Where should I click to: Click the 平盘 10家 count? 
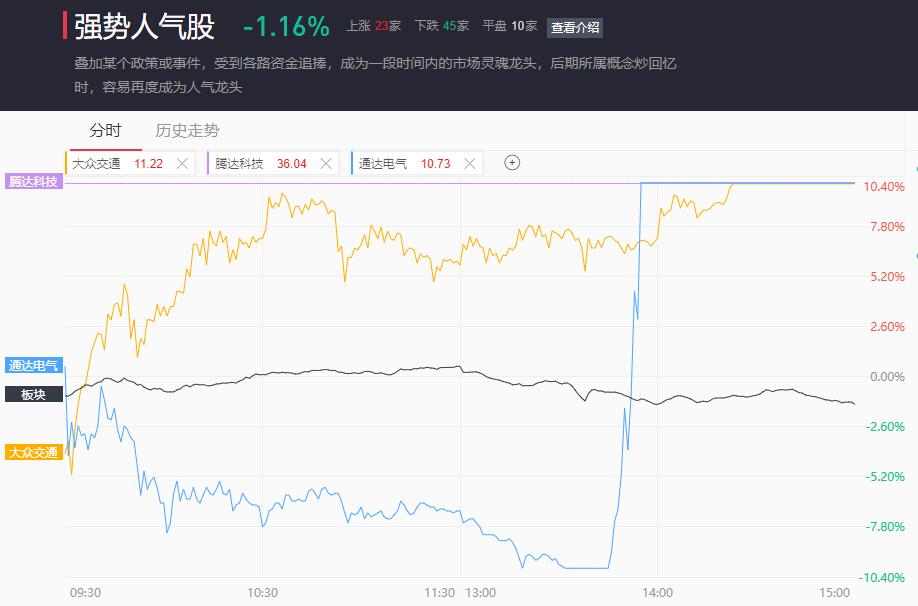pos(509,26)
